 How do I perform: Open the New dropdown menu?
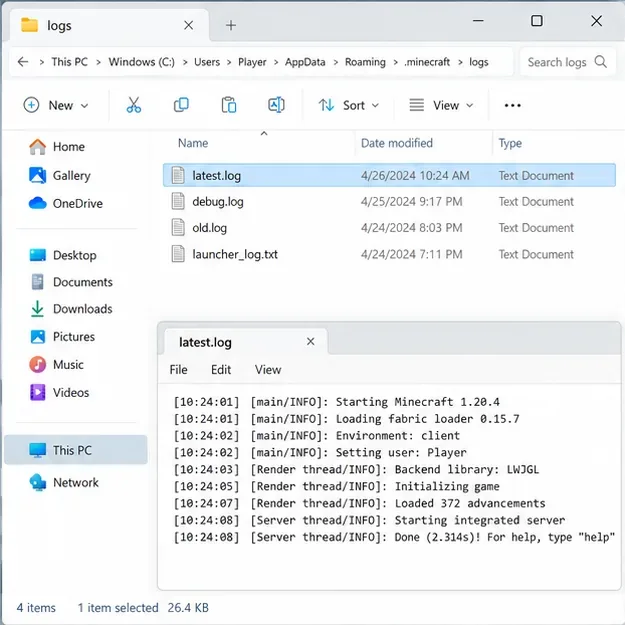[x=56, y=106]
